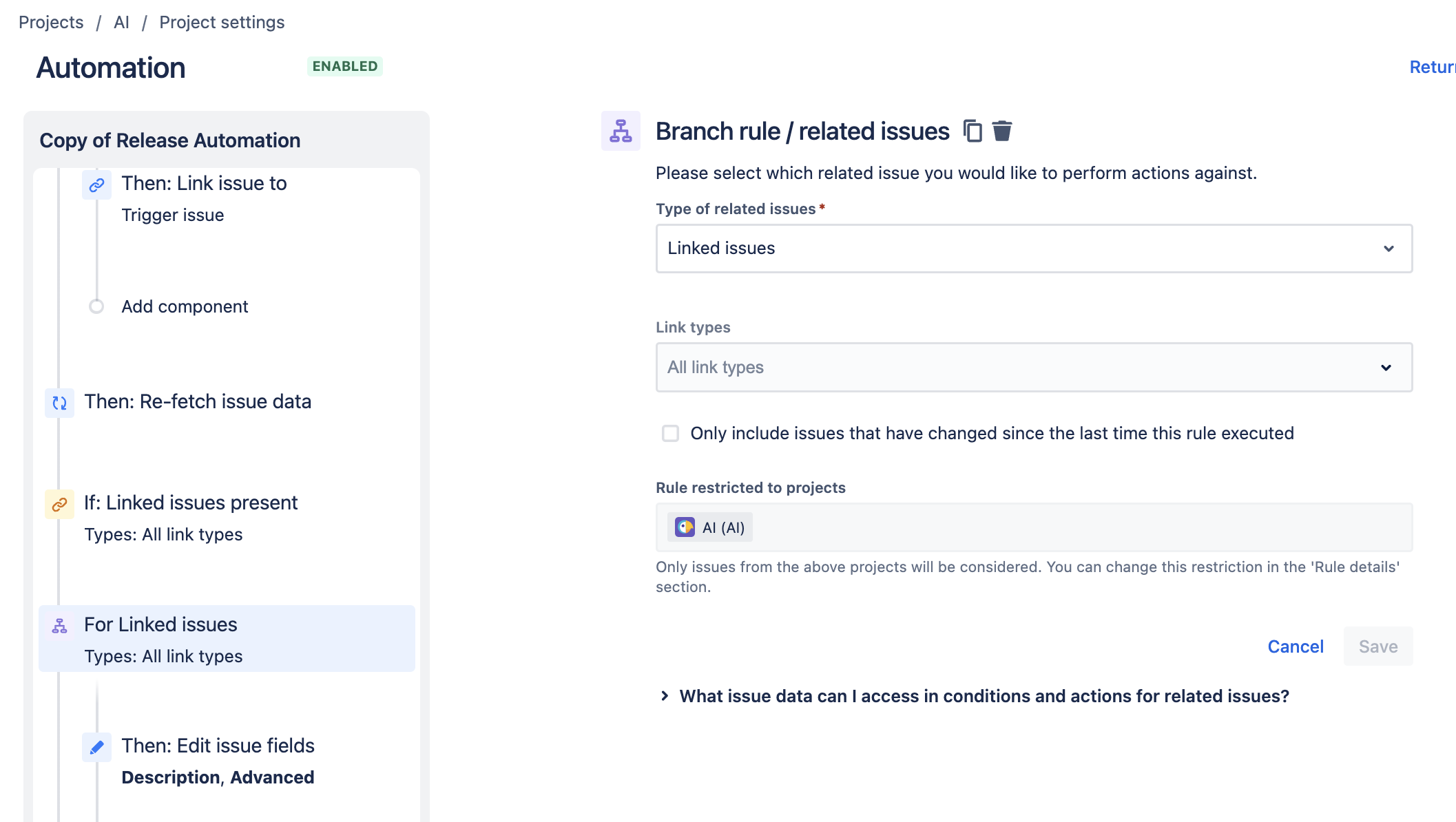
Task: Open the Link types dropdown
Action: coord(1034,368)
